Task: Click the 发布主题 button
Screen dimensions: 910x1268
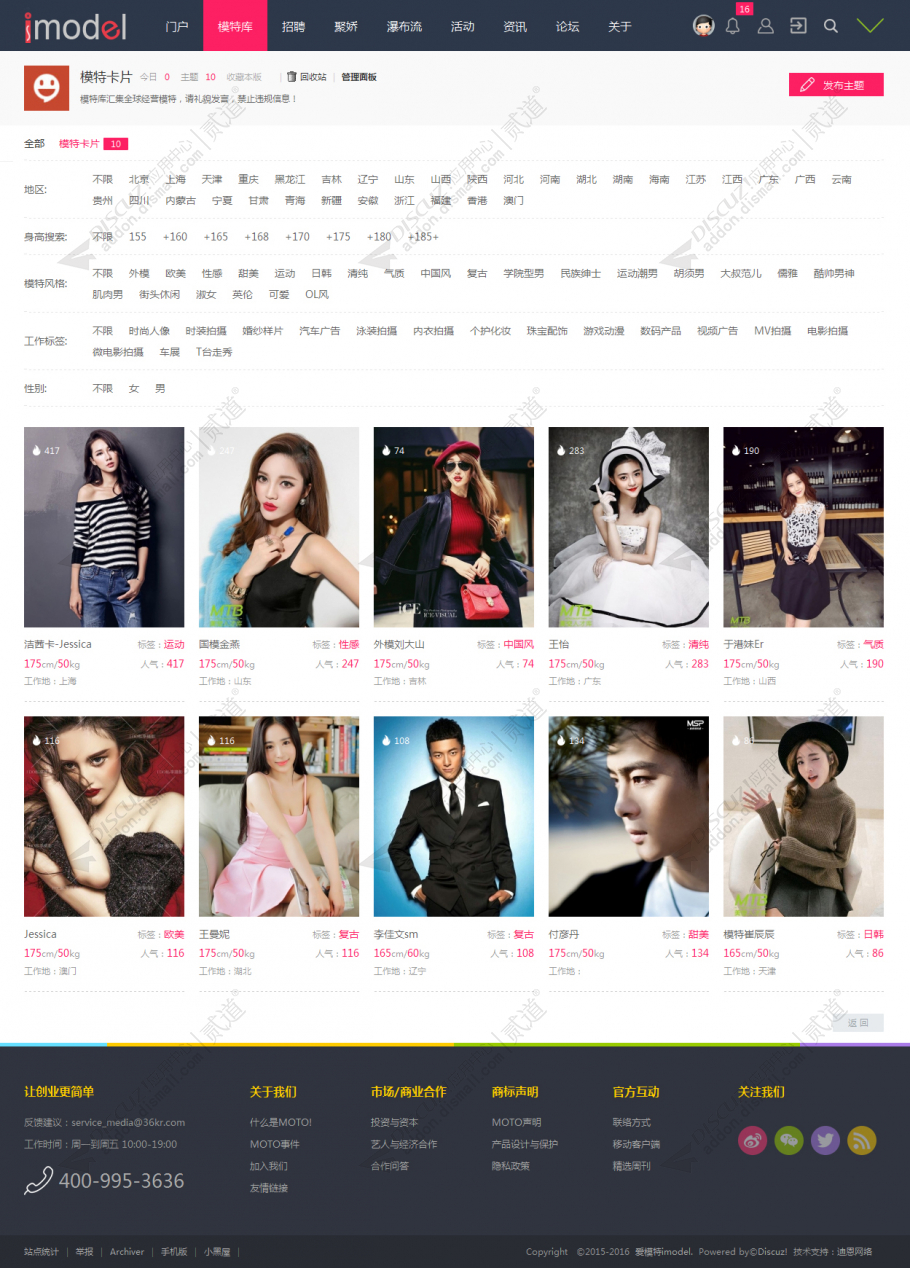Action: (836, 85)
